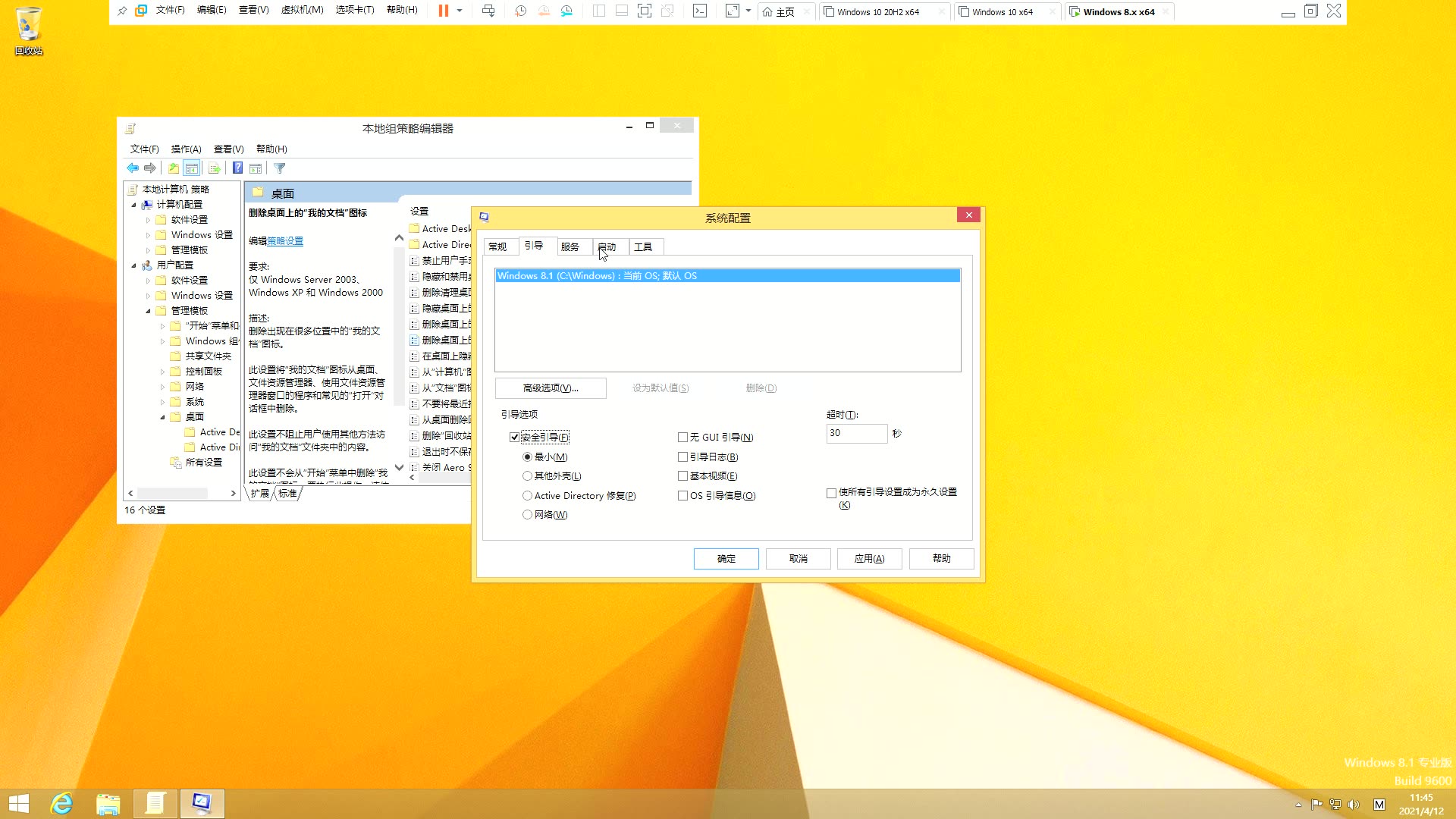
Task: Click the 应用(A) button
Action: [x=870, y=559]
